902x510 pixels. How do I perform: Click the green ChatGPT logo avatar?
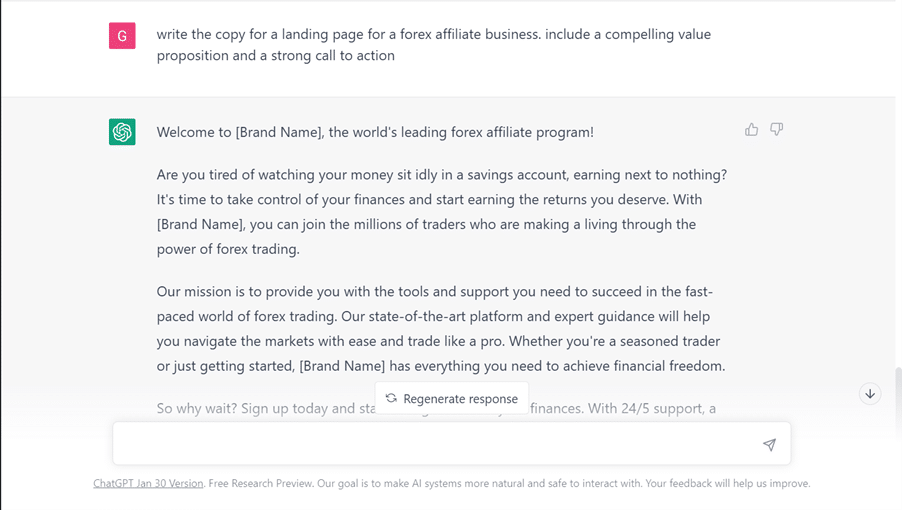122,132
